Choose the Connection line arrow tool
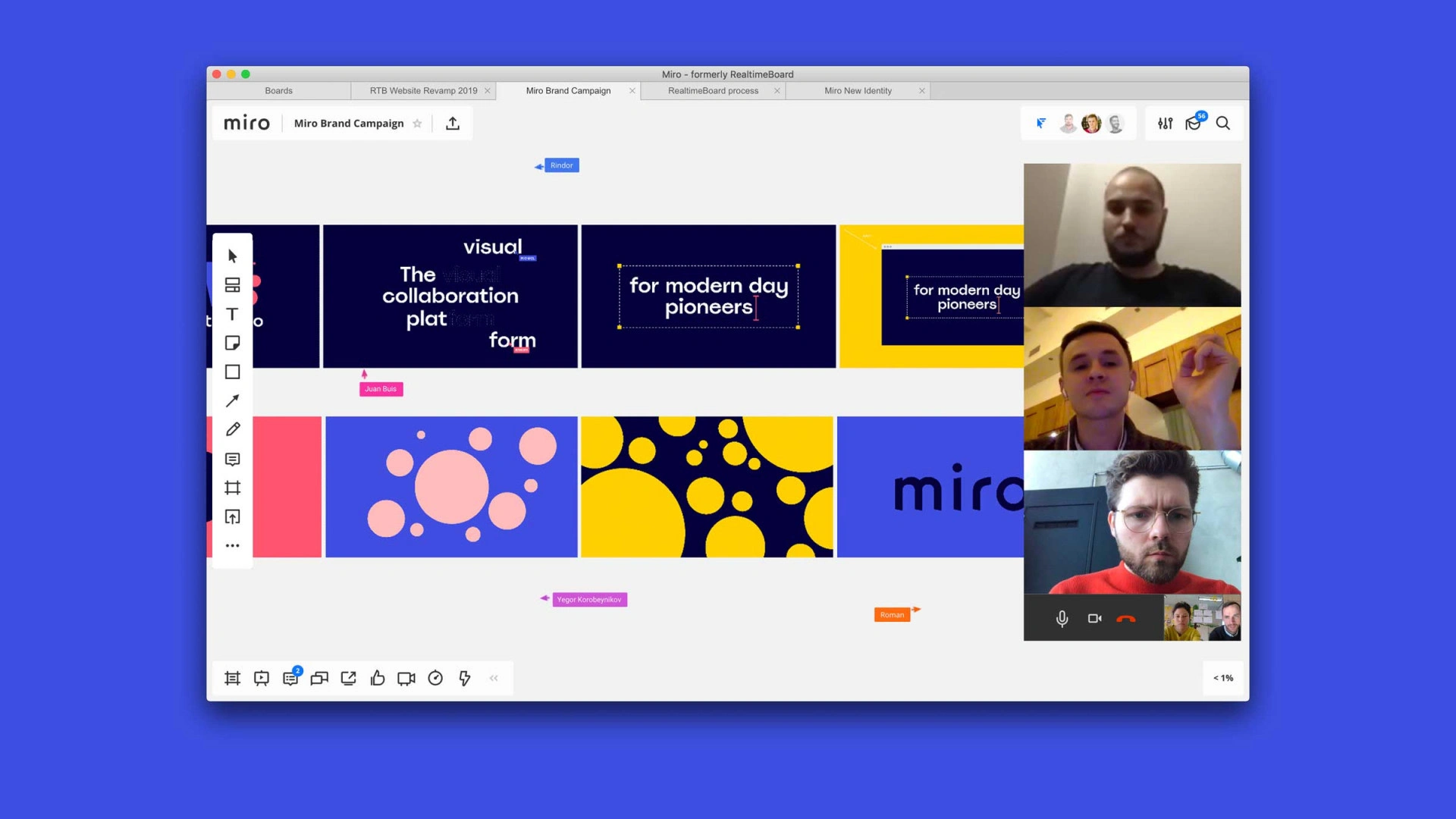 (x=232, y=401)
